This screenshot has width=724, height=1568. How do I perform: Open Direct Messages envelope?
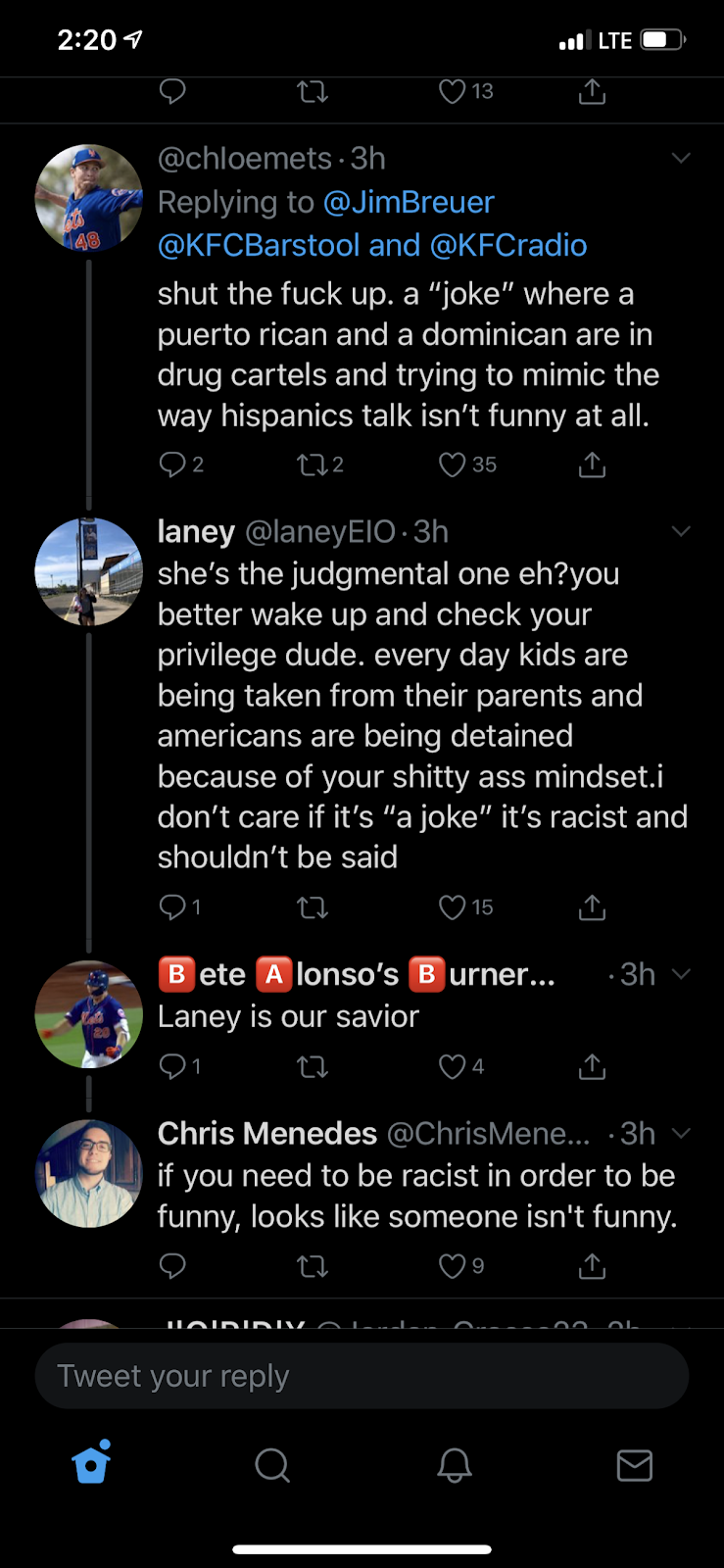tap(635, 1465)
